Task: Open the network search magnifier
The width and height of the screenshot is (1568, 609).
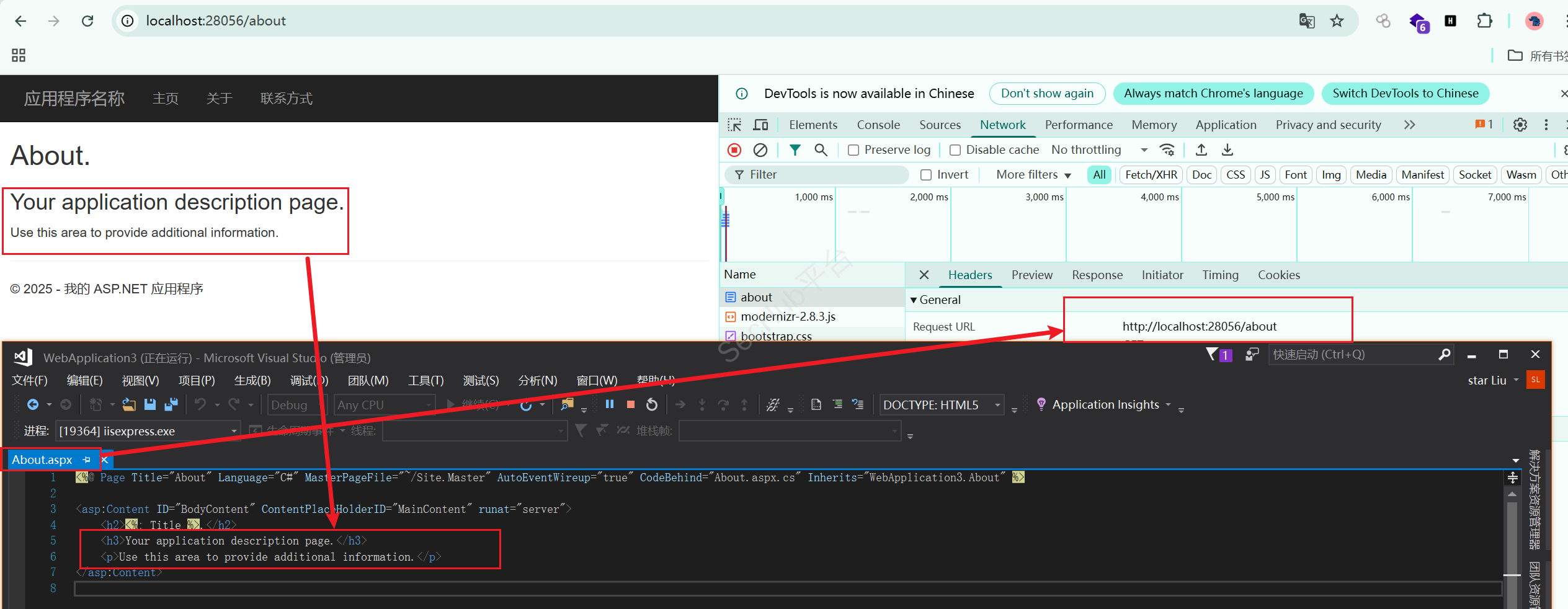Action: [x=821, y=150]
